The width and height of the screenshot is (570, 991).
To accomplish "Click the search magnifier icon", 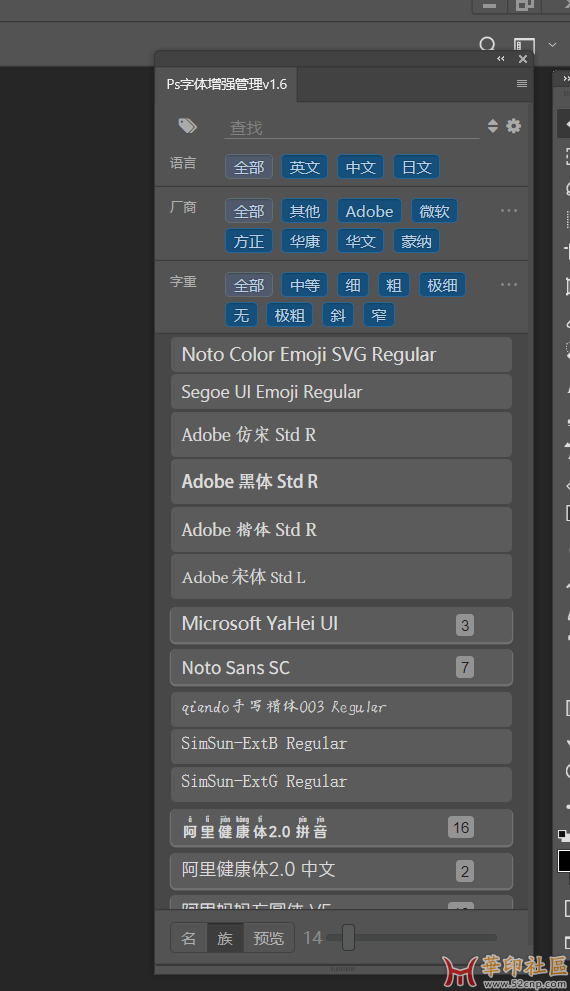I will [487, 46].
